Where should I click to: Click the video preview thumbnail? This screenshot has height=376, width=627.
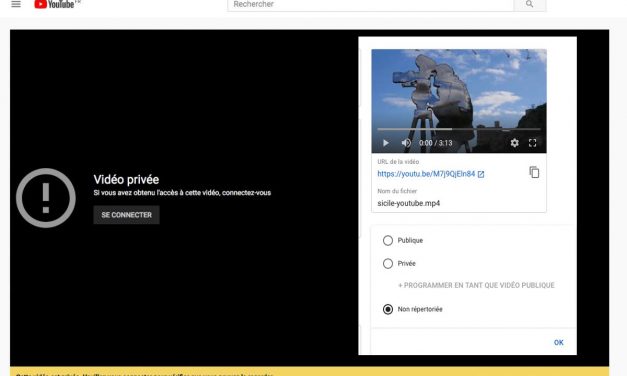tap(459, 101)
